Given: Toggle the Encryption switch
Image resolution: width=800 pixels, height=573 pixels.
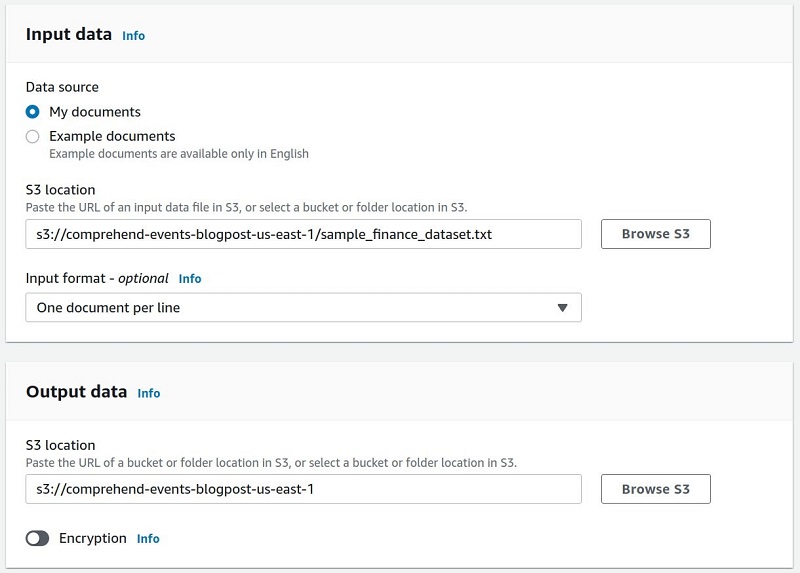Looking at the screenshot, I should (x=37, y=538).
